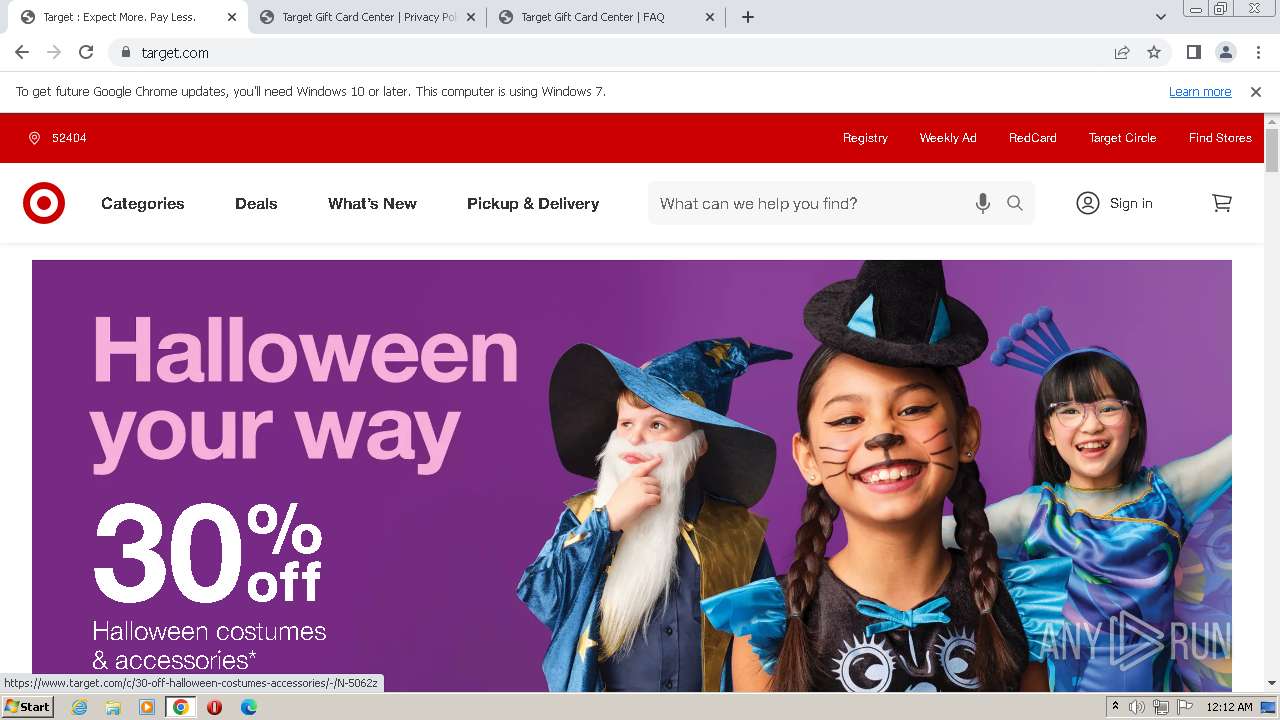The image size is (1280, 720).
Task: Click the browser reload button
Action: pos(86,52)
